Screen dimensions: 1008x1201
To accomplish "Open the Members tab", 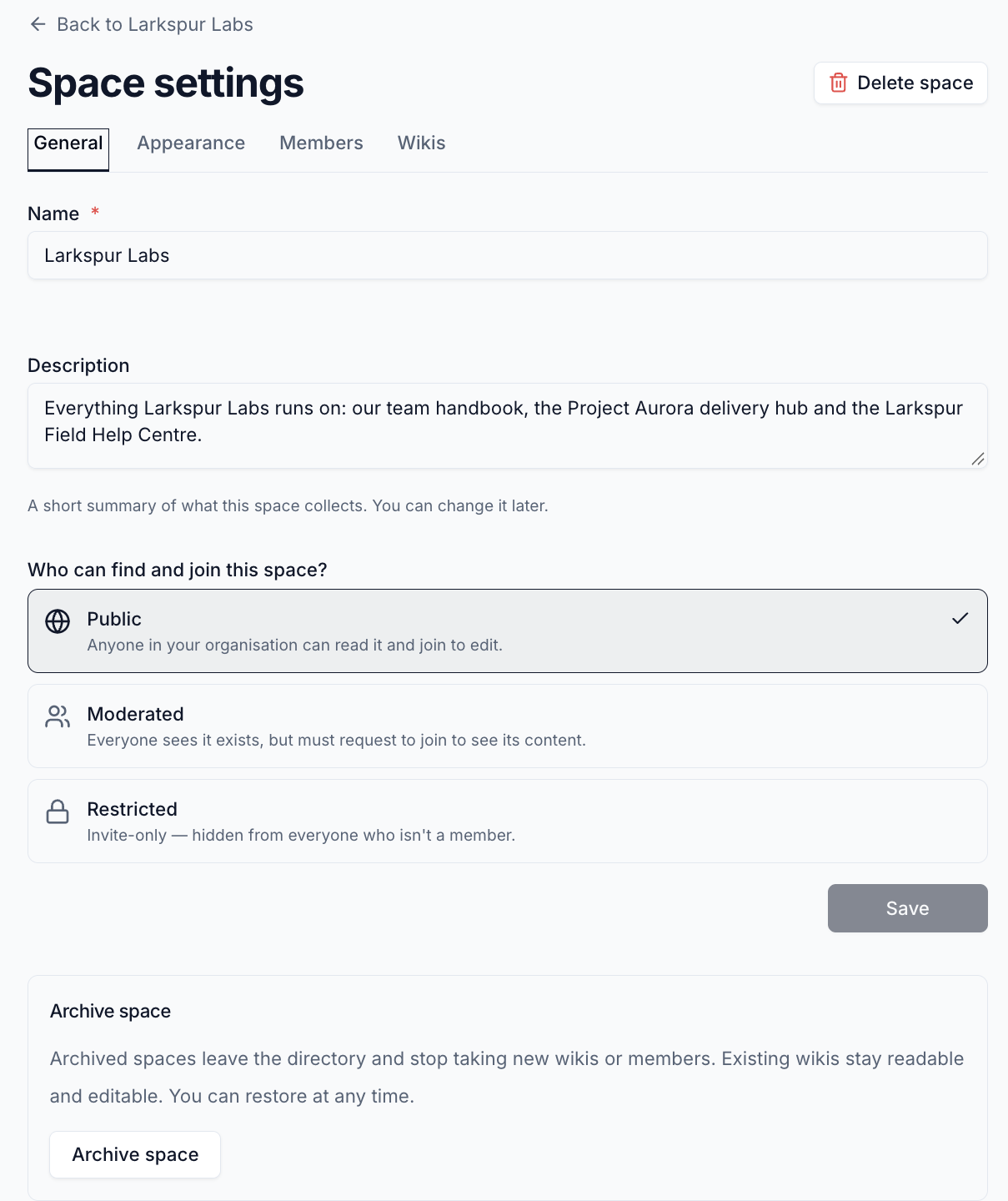I will click(x=321, y=143).
